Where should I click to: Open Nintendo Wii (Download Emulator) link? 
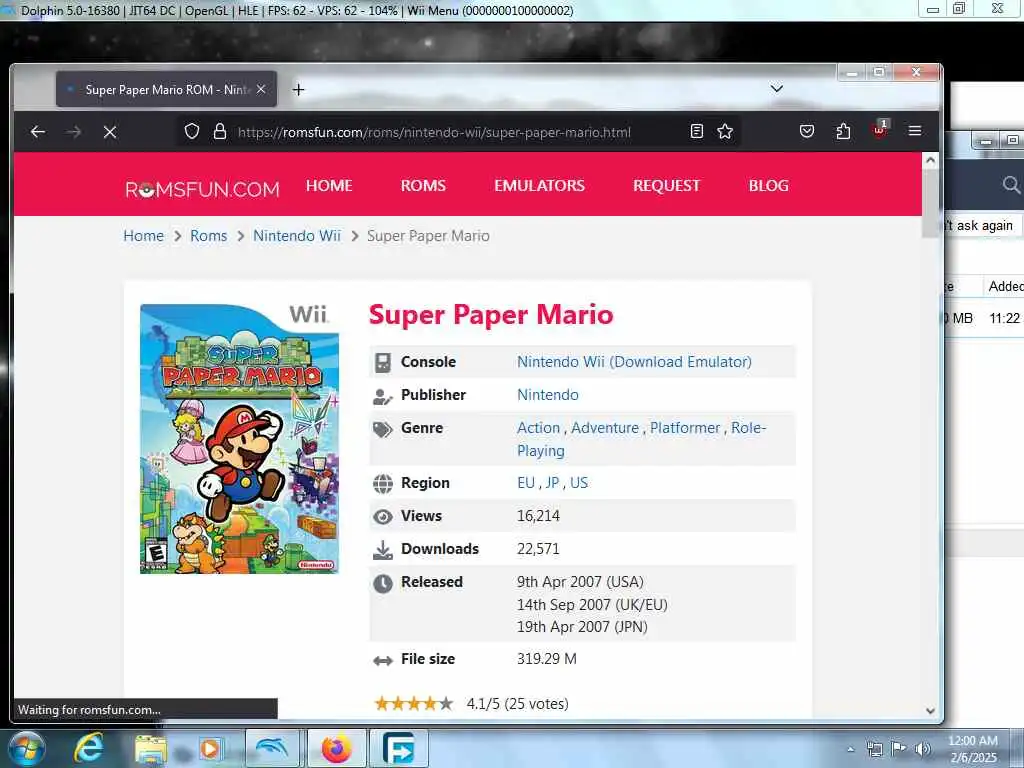pos(634,362)
